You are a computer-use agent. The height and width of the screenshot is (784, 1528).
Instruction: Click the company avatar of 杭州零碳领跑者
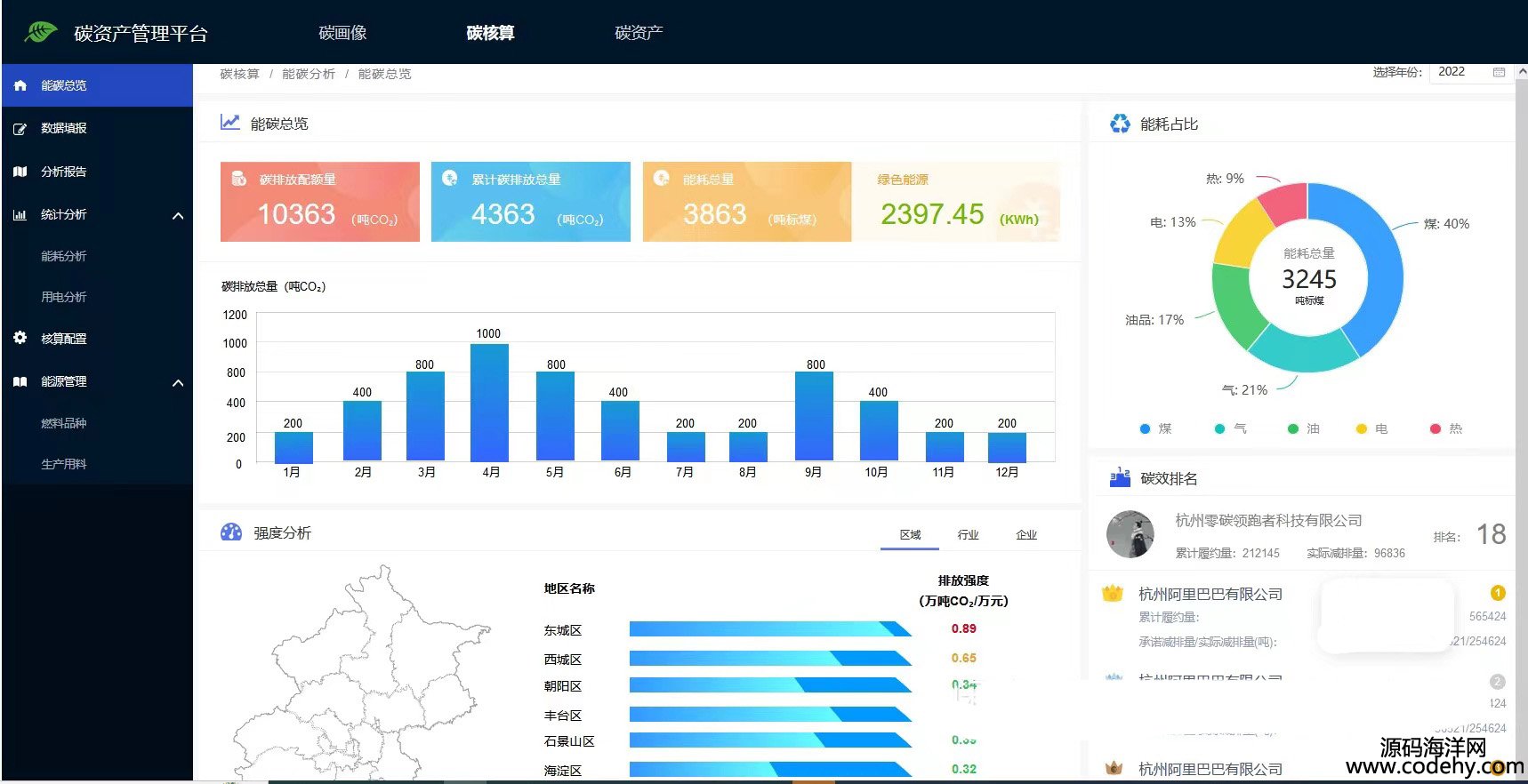tap(1130, 533)
